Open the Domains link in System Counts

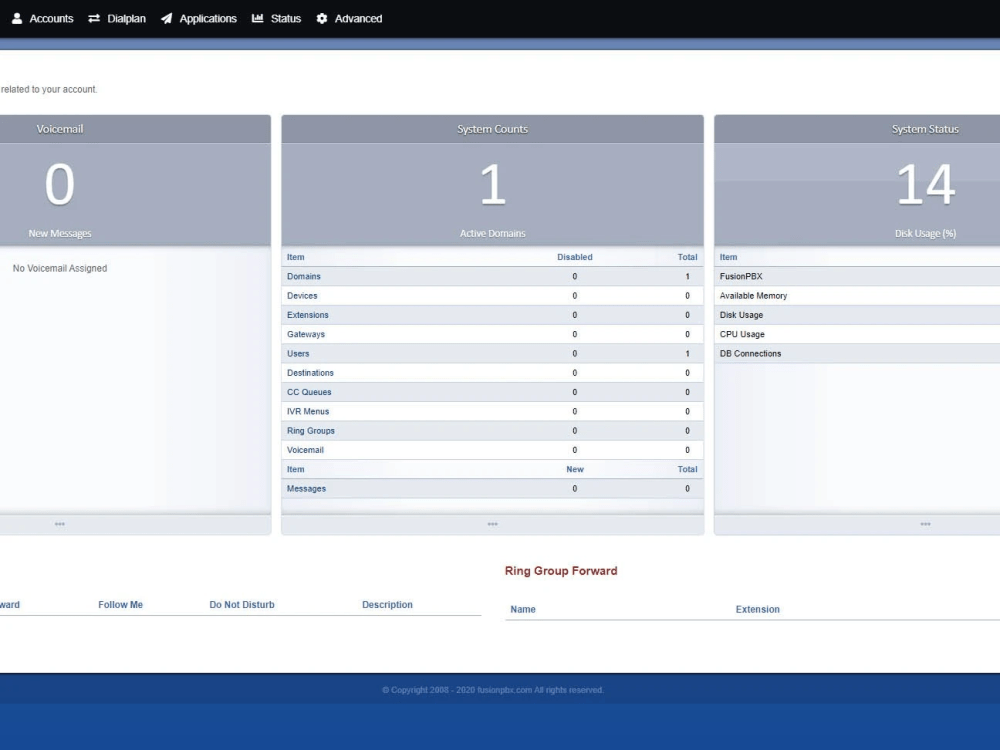[x=304, y=276]
